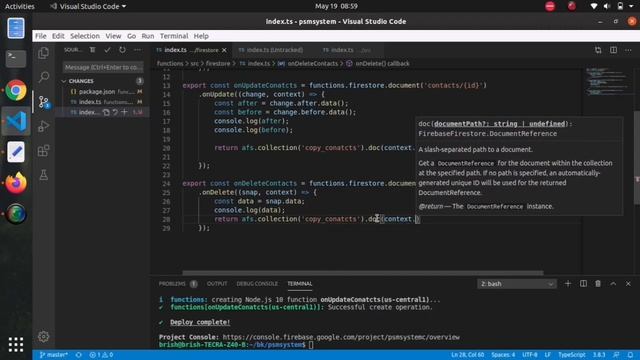Open the Manage gear in activity bar
Image resolution: width=640 pixels, height=360 pixels.
point(43,336)
